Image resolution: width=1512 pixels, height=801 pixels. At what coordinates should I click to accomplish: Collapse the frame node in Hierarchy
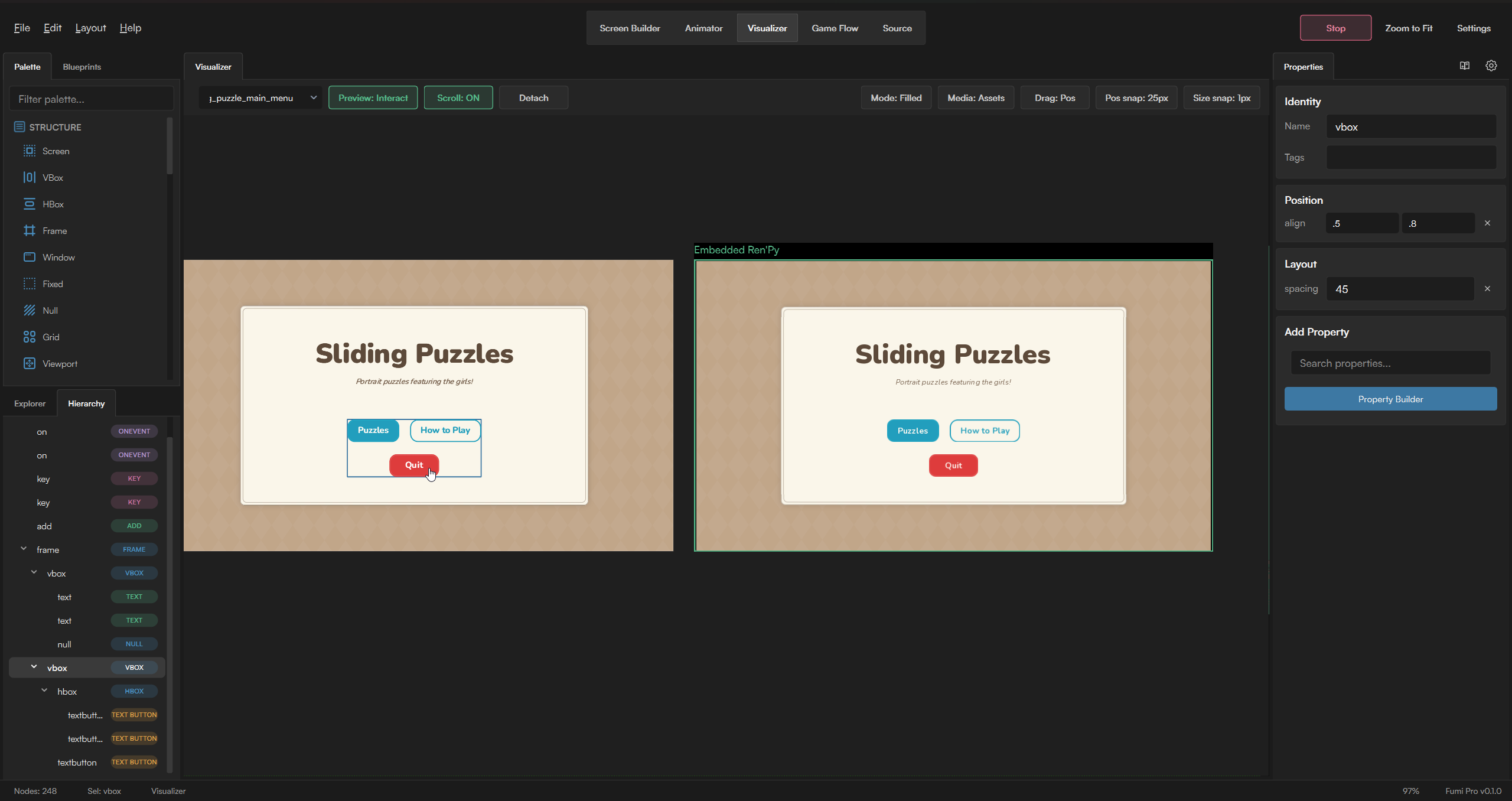[x=24, y=549]
